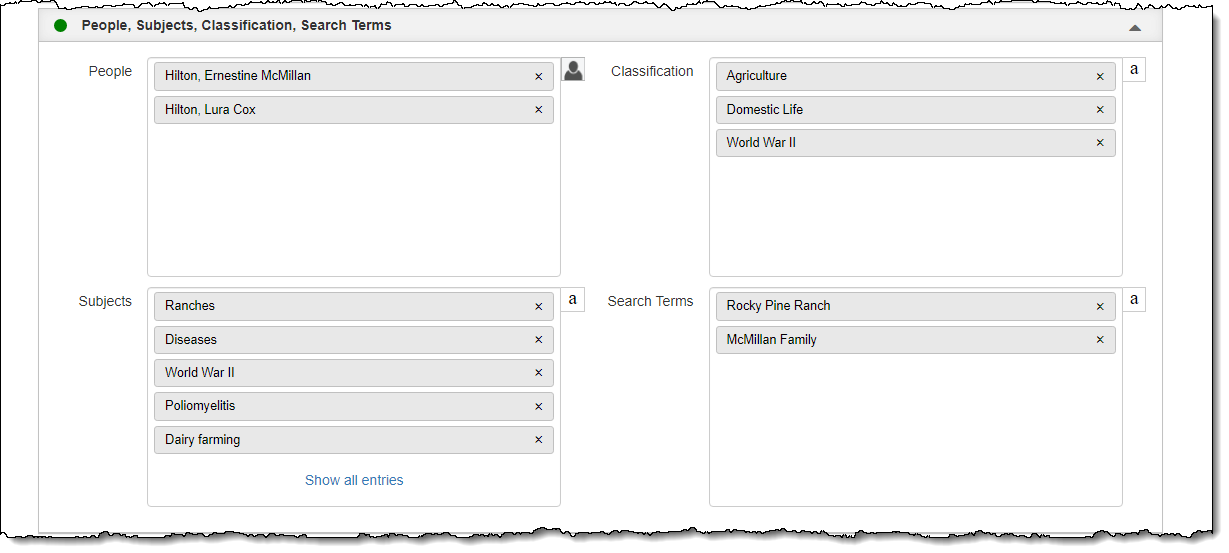Remove Poliomyelitis from Subjects
The width and height of the screenshot is (1229, 553).
[538, 406]
